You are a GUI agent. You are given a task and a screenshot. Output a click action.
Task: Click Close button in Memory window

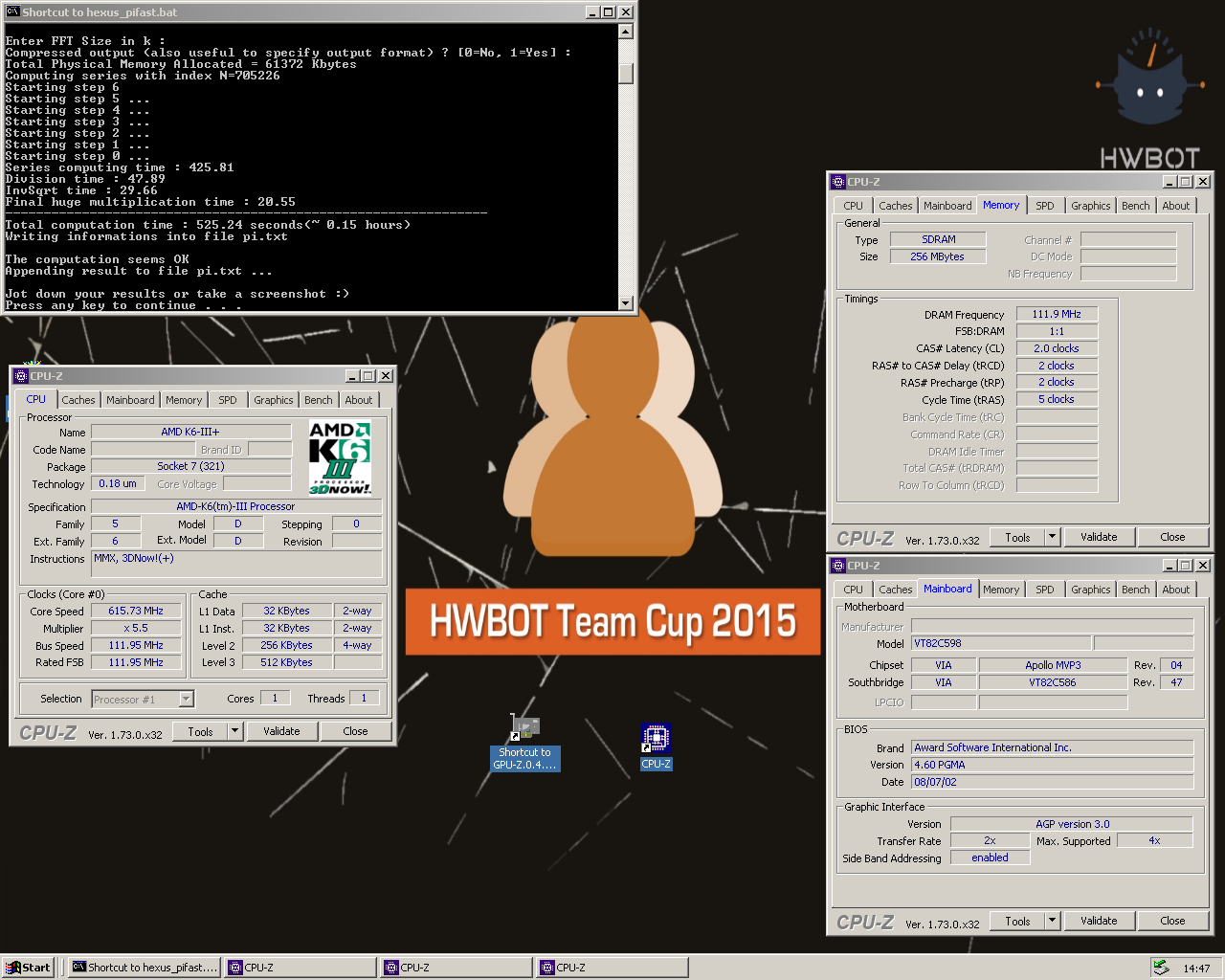(x=1173, y=537)
